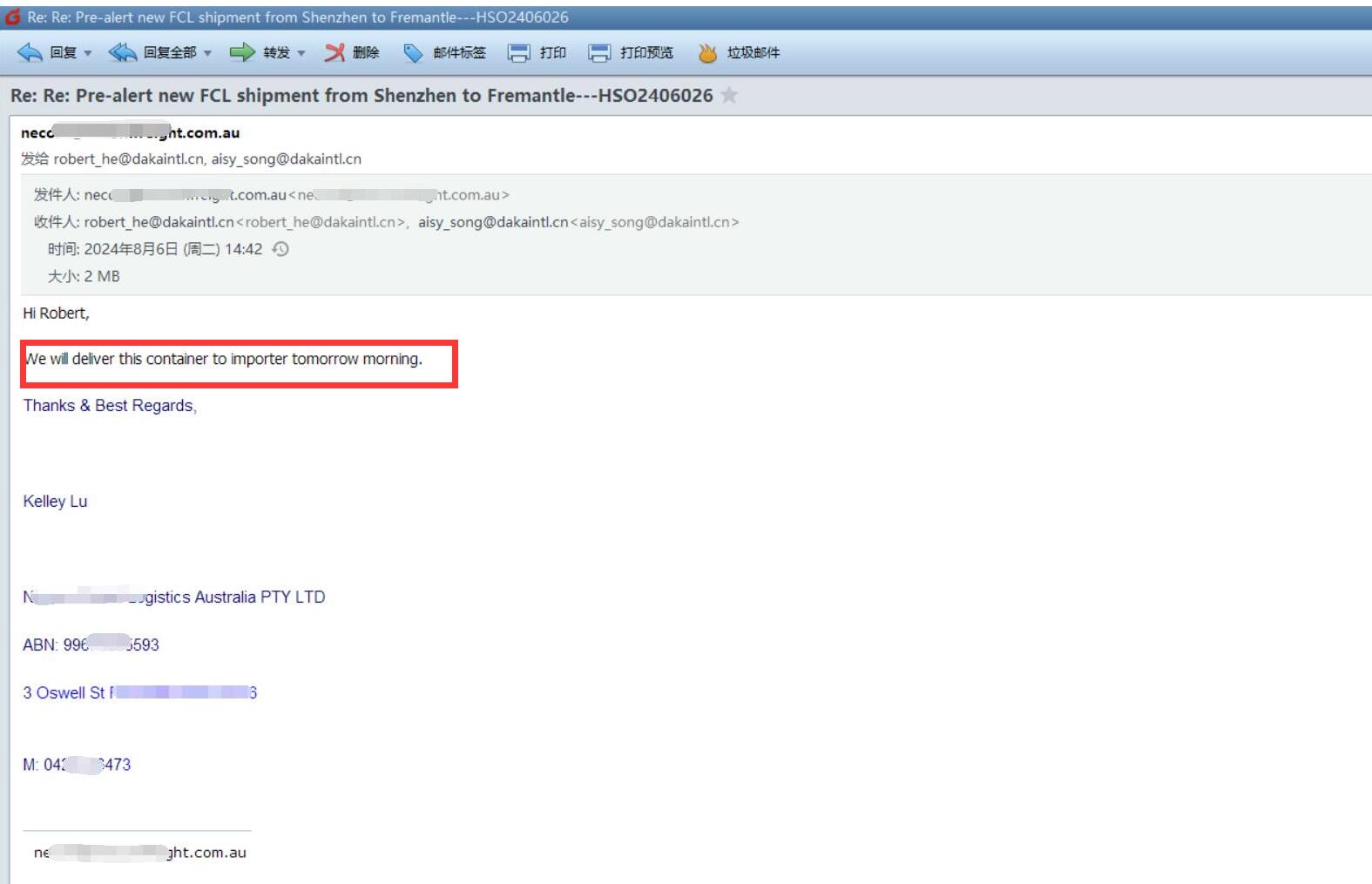Click the mail tag (邮件标签) icon
The width and height of the screenshot is (1372, 884).
[413, 53]
